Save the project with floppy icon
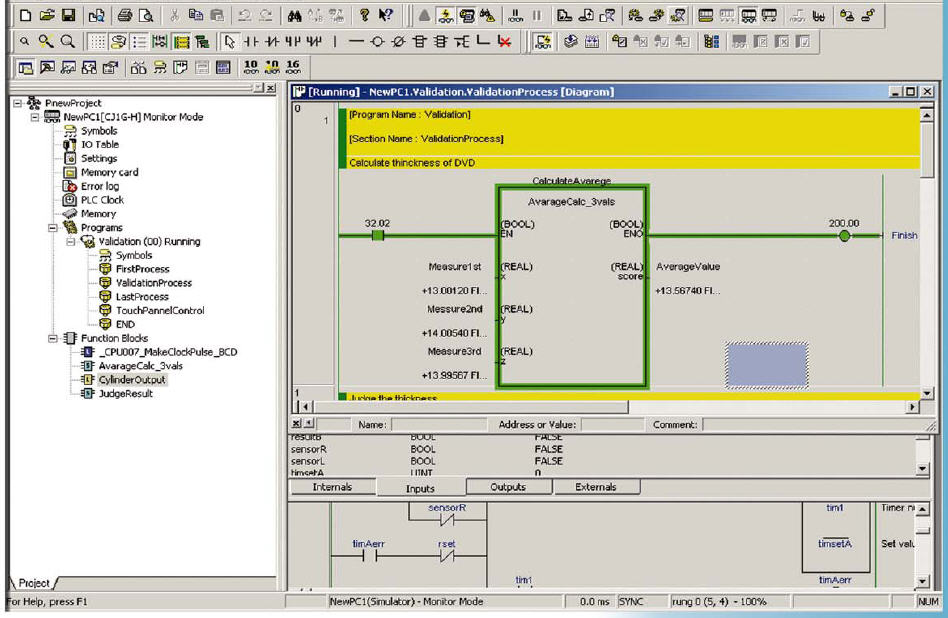 click(68, 15)
